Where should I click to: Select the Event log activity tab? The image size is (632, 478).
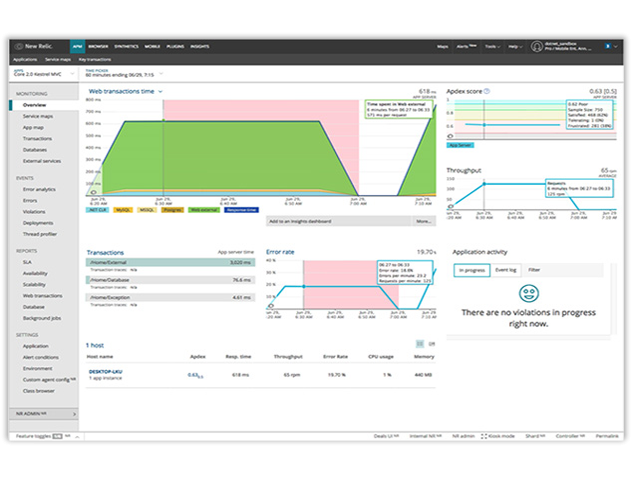[506, 270]
